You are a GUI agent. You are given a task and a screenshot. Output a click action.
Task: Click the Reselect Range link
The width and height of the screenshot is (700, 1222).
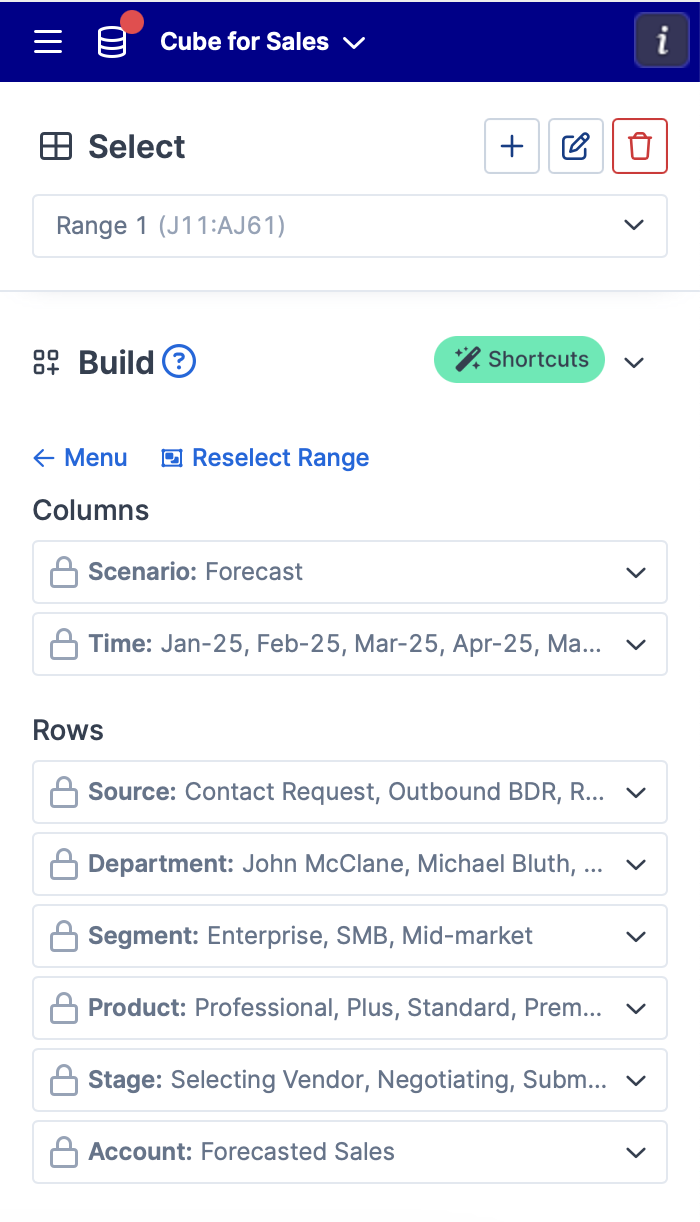point(265,458)
